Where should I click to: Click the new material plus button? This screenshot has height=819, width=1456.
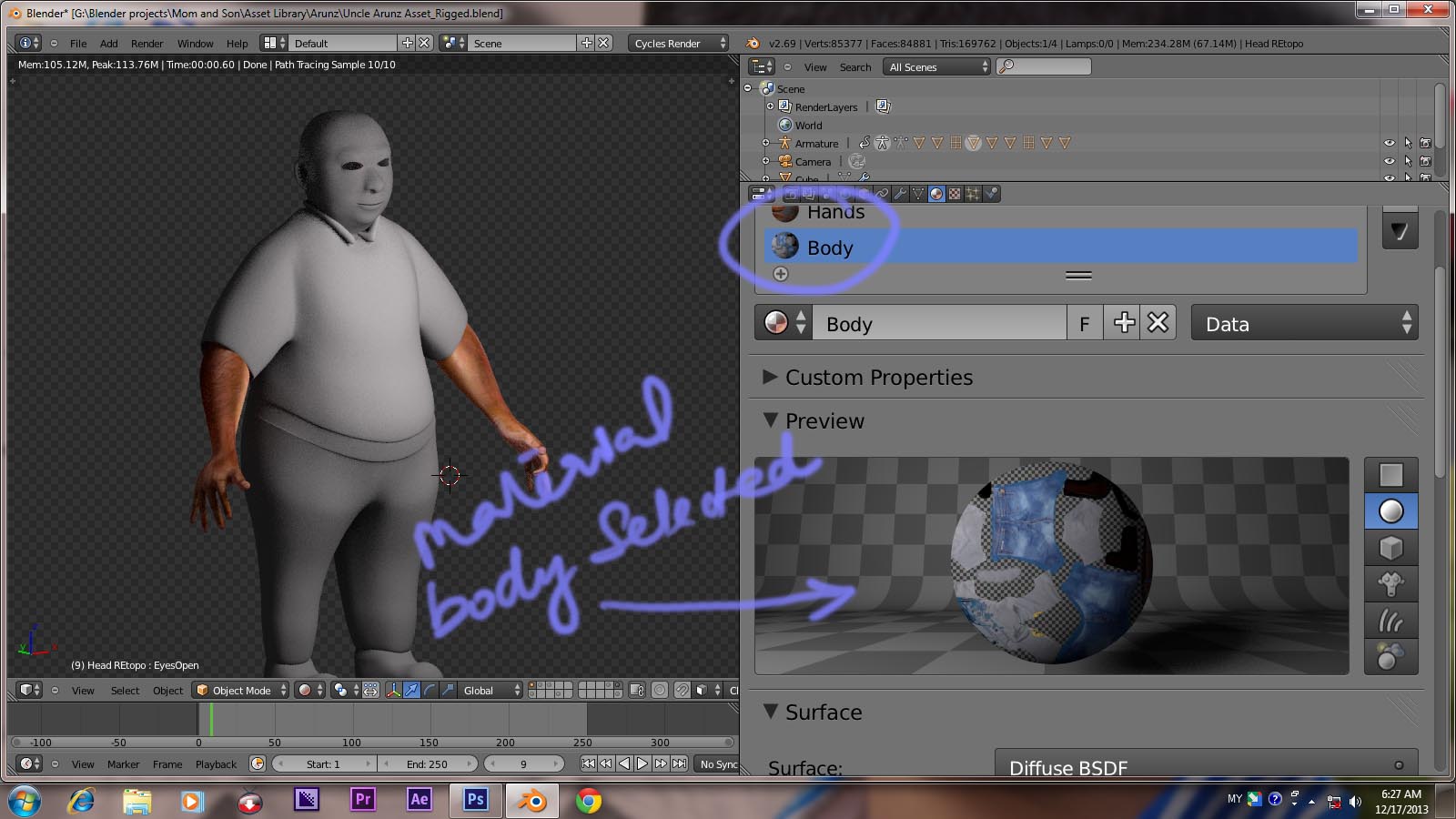click(x=1124, y=323)
